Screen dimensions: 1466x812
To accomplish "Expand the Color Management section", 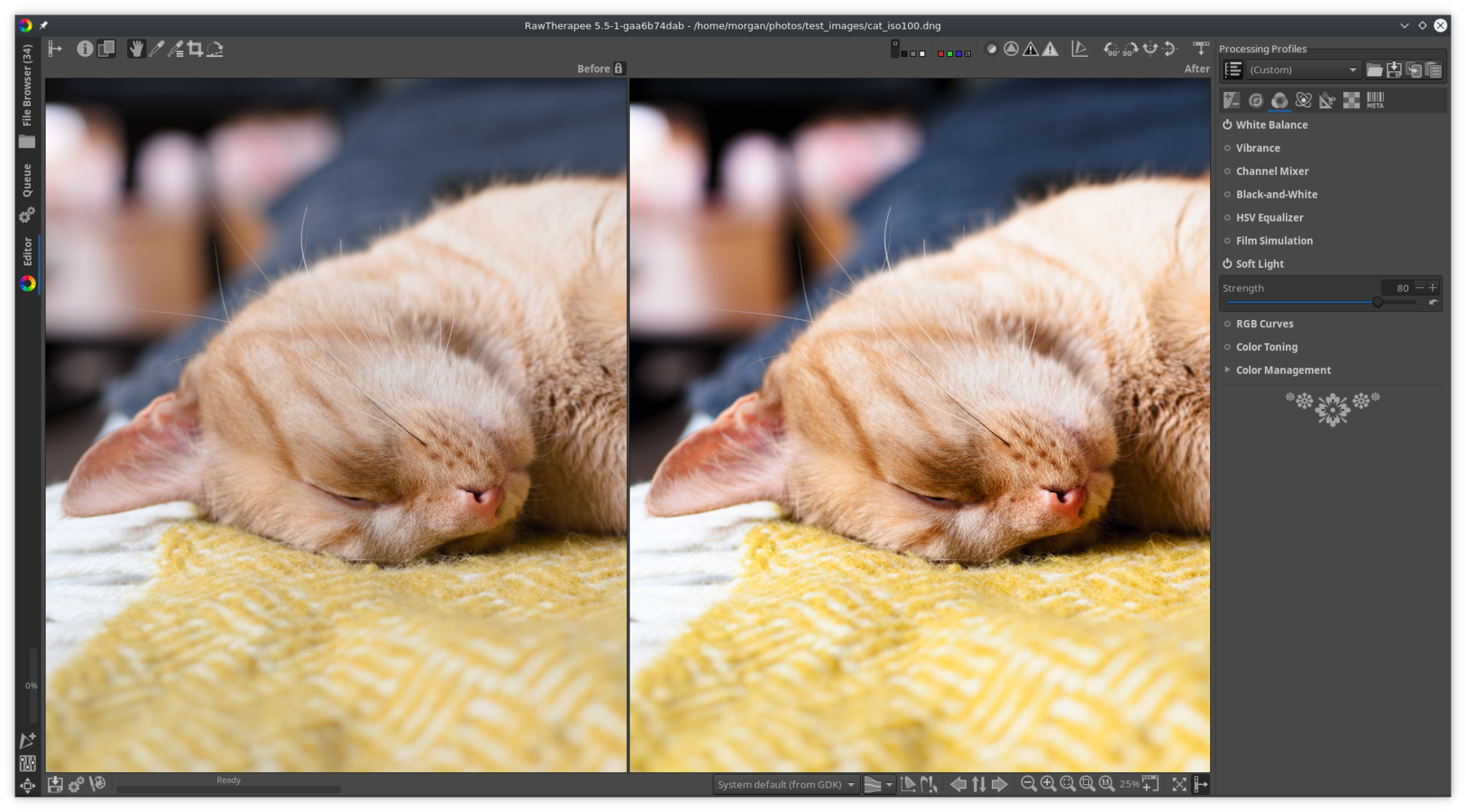I will (x=1227, y=370).
